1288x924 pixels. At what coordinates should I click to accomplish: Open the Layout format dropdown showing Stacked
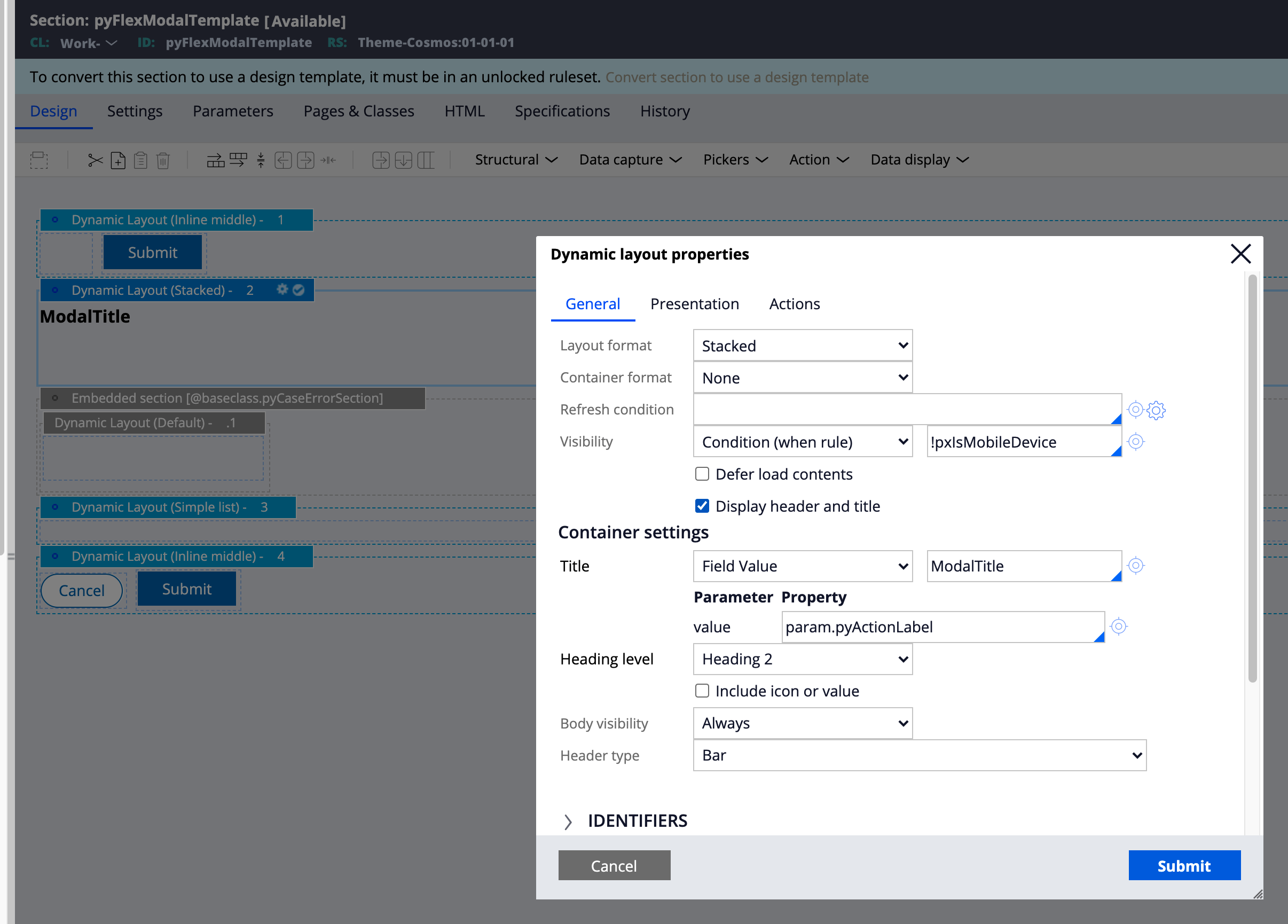802,344
